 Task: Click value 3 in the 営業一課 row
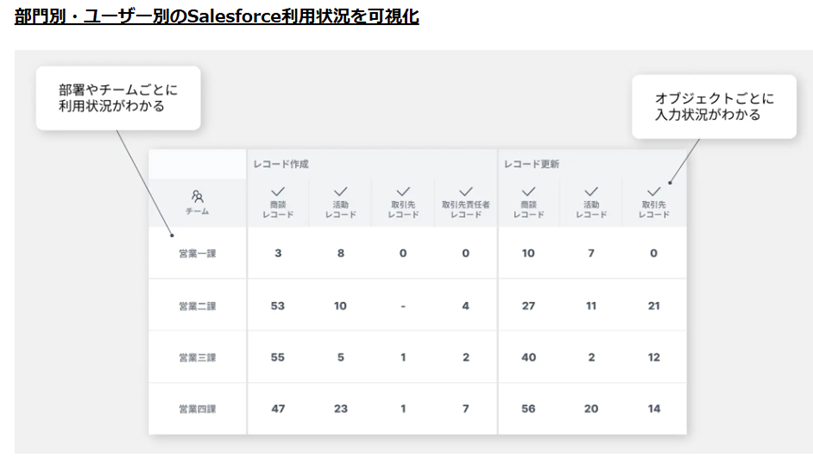pos(278,253)
